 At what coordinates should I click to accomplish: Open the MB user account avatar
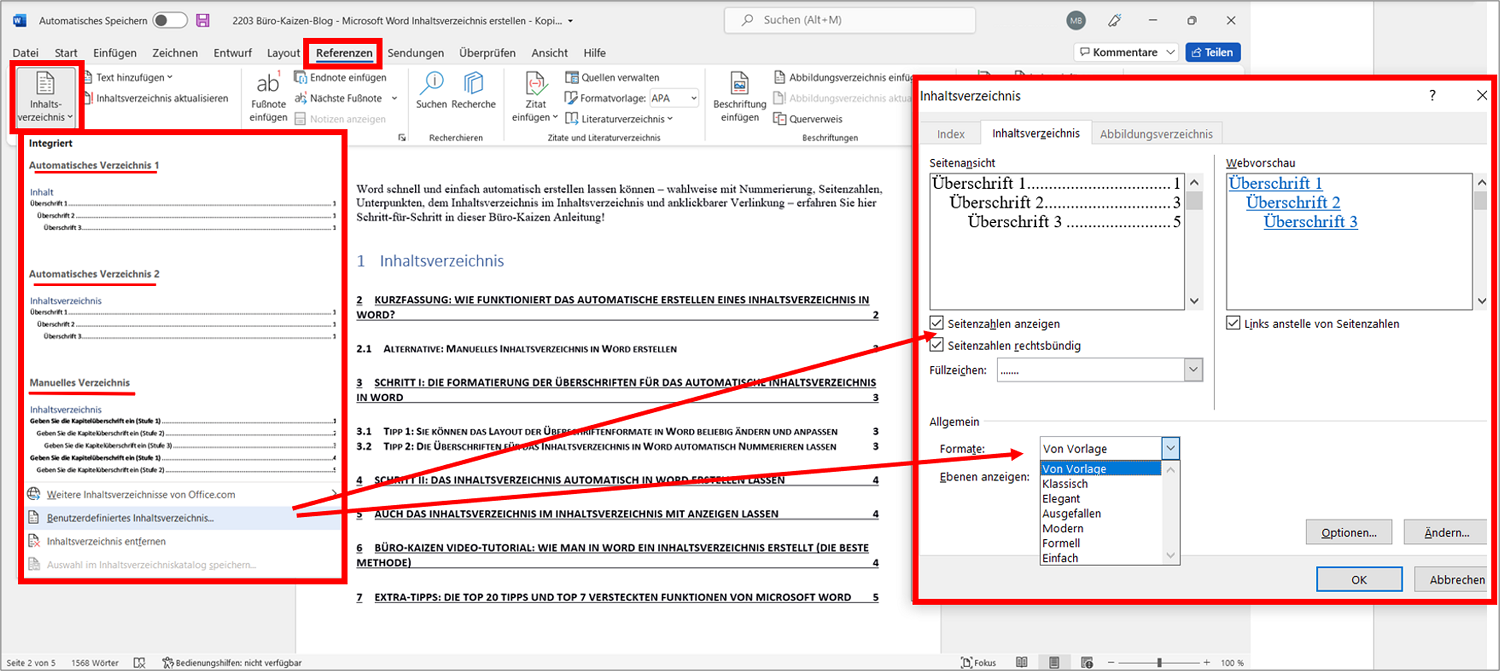(1076, 21)
